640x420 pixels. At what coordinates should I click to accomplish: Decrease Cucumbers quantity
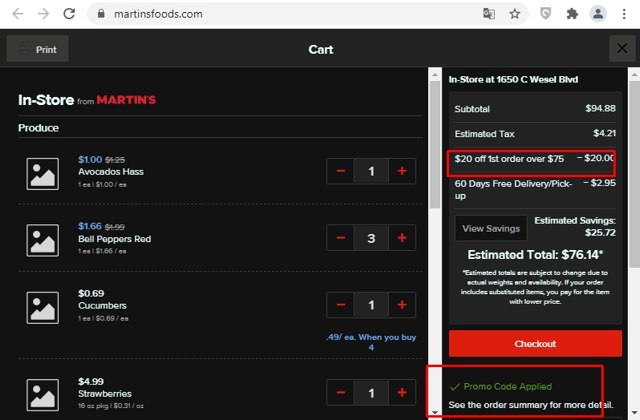tap(341, 305)
